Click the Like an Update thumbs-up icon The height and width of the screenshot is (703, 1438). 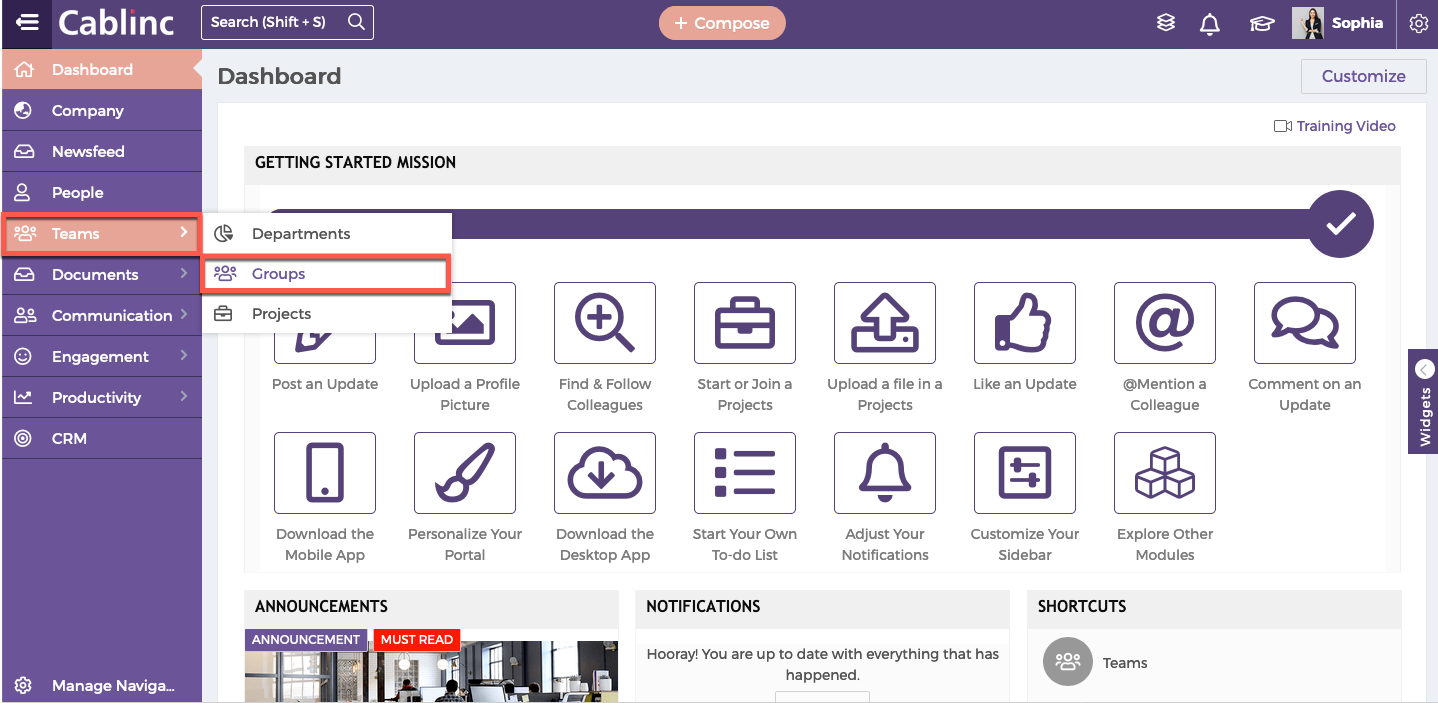coord(1025,323)
